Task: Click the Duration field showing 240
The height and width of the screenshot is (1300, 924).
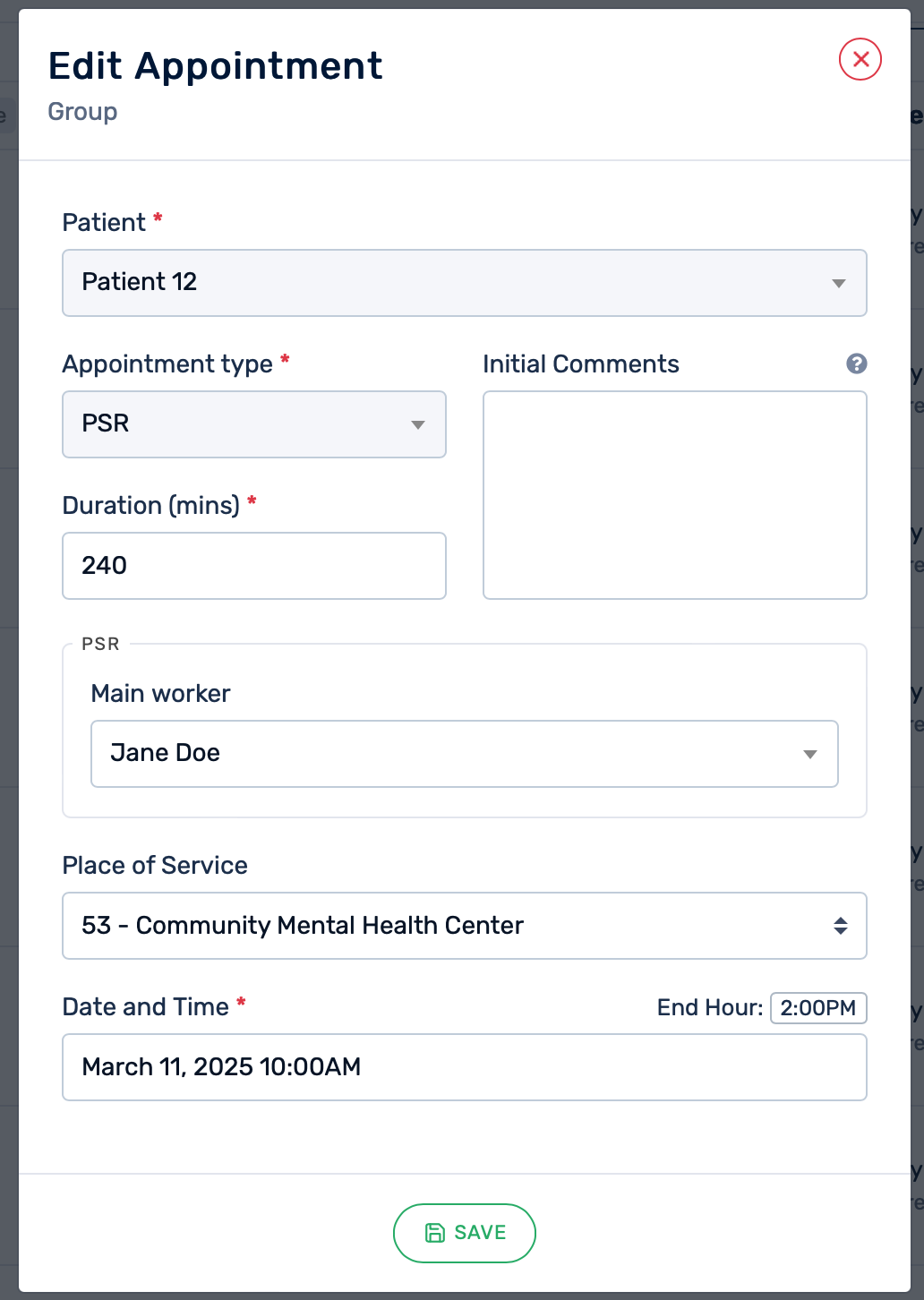Action: (253, 566)
